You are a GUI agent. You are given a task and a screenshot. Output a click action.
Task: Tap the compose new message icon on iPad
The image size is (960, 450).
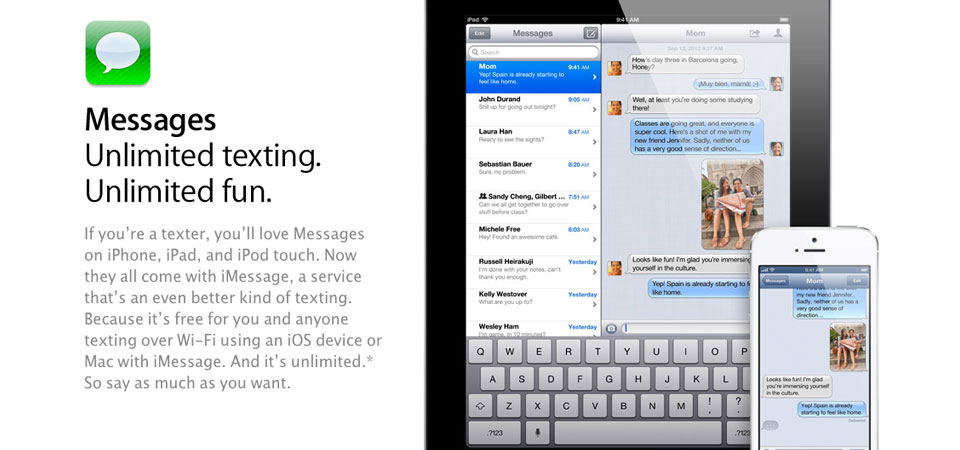coord(590,33)
